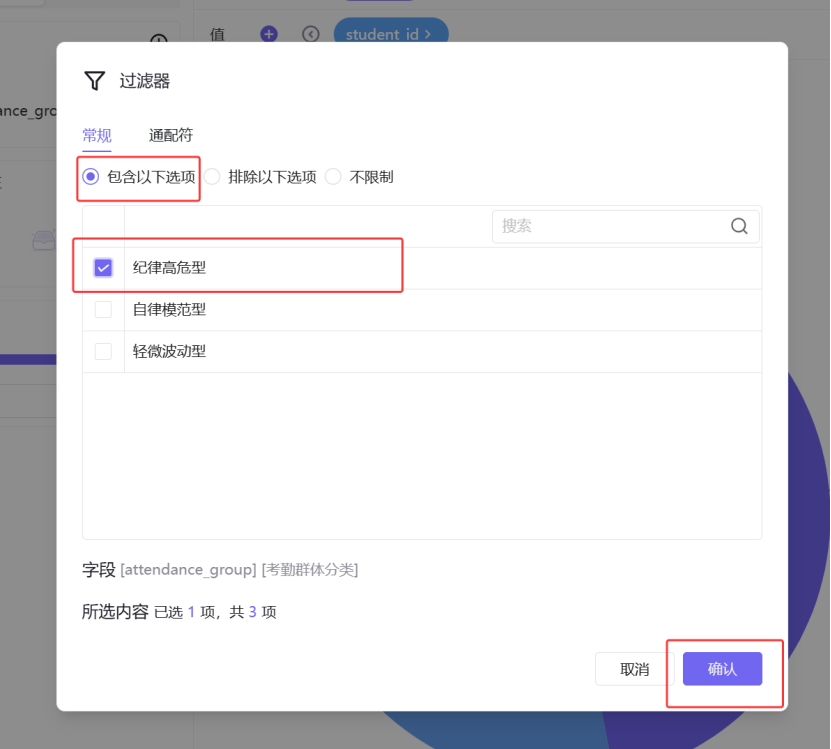Viewport: 831px width, 749px height.
Task: Click the [考勤群体分类] field description
Action: [x=310, y=570]
